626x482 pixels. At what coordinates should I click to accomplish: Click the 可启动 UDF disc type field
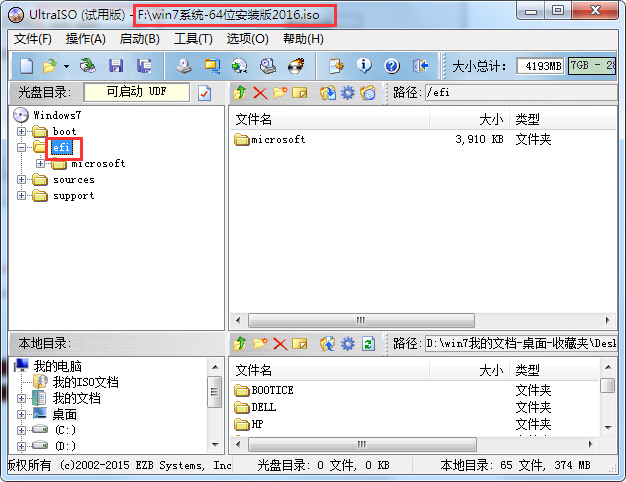[137, 92]
